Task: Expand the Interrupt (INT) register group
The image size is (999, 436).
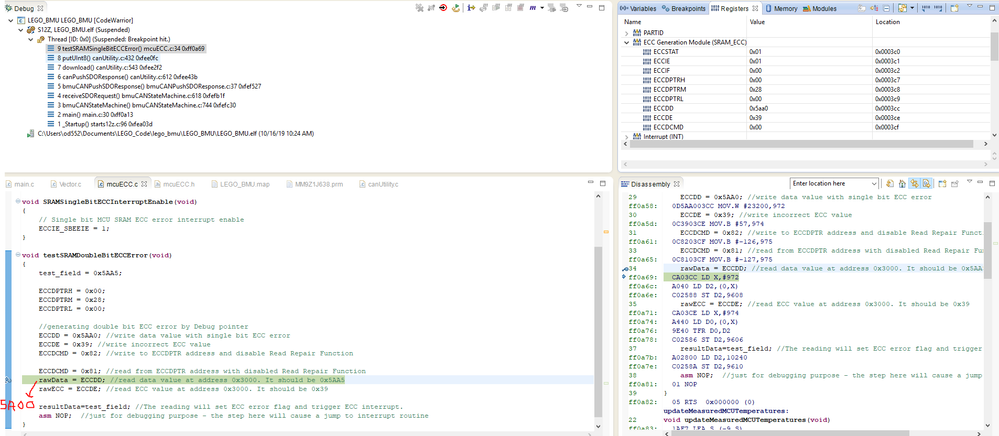Action: click(626, 137)
